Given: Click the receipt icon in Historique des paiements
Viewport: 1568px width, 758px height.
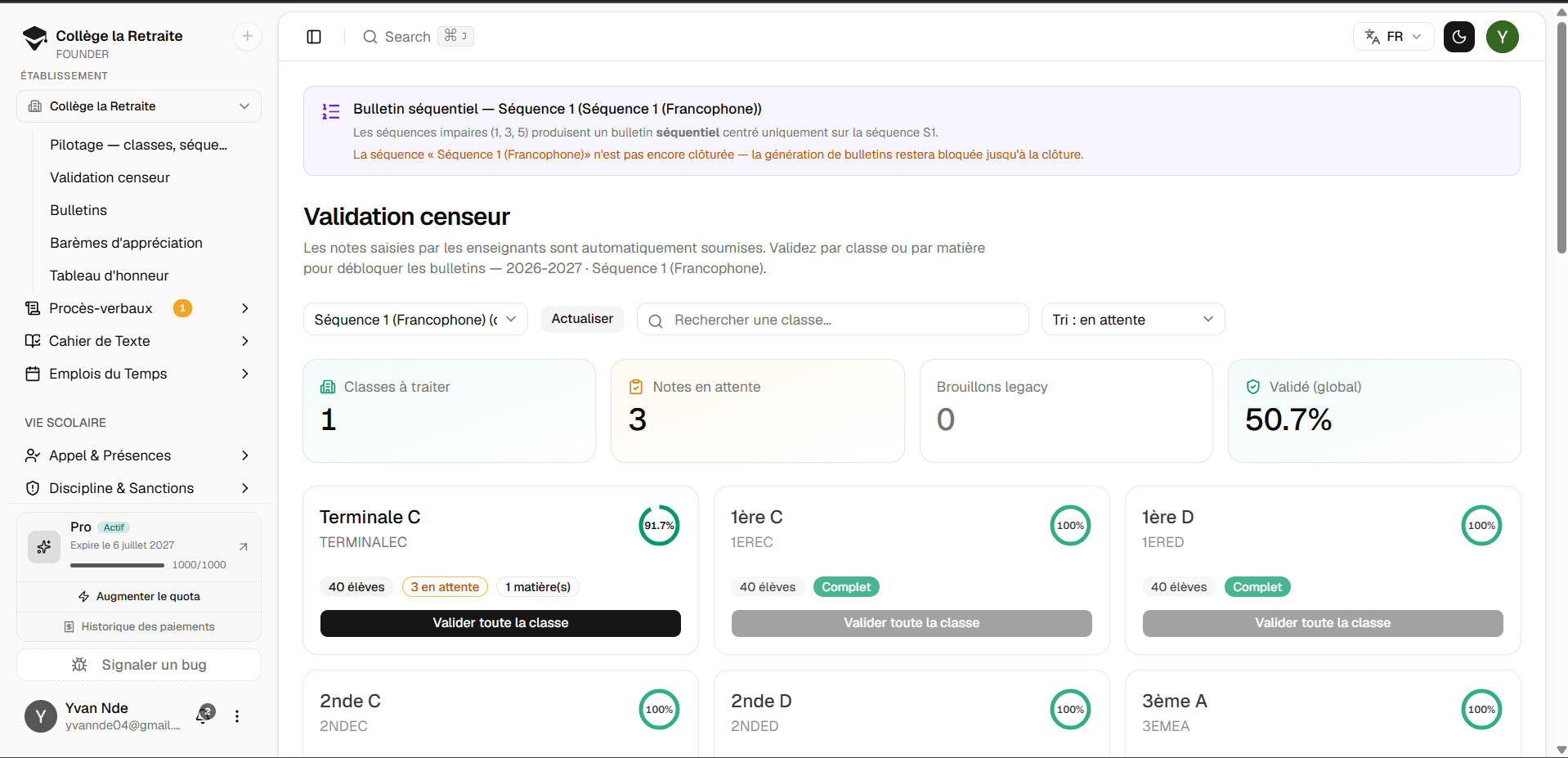Looking at the screenshot, I should 69,626.
